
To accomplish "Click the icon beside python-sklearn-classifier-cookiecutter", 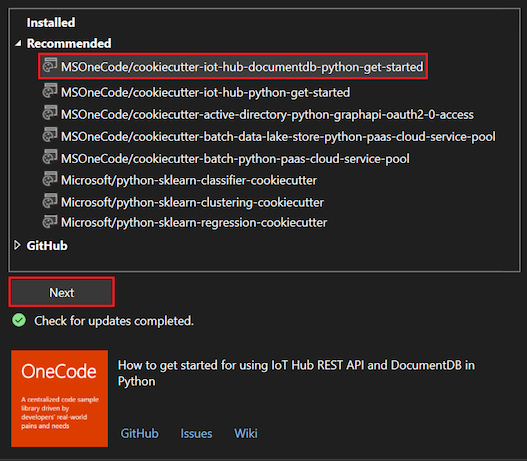I will click(x=50, y=179).
